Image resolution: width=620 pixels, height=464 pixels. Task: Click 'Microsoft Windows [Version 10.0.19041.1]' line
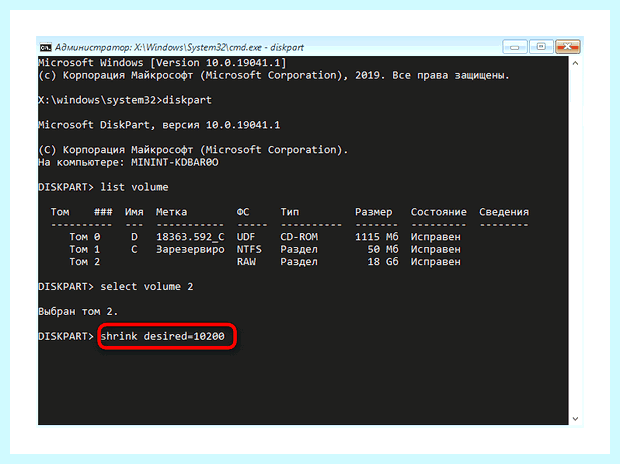pyautogui.click(x=162, y=63)
